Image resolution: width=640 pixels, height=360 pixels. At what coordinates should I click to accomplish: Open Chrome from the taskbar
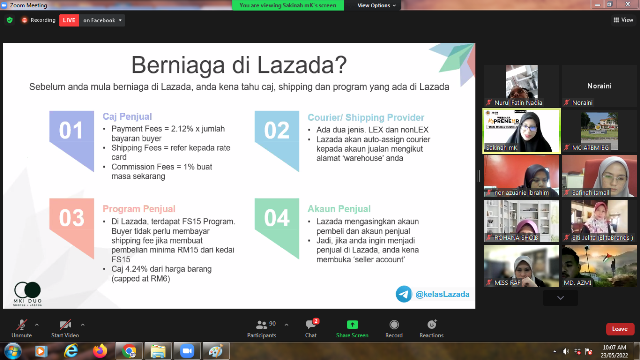tap(129, 351)
